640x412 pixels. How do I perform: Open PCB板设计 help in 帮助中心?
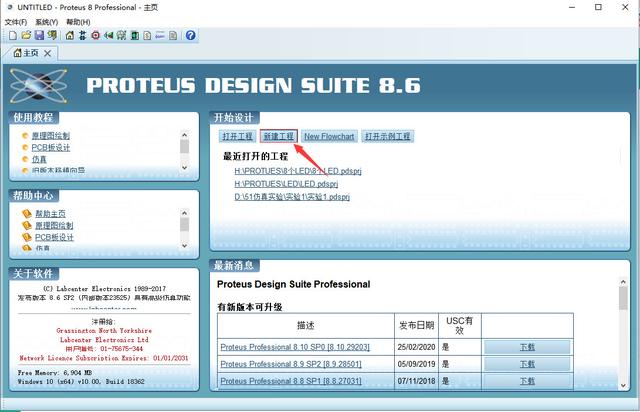54,237
